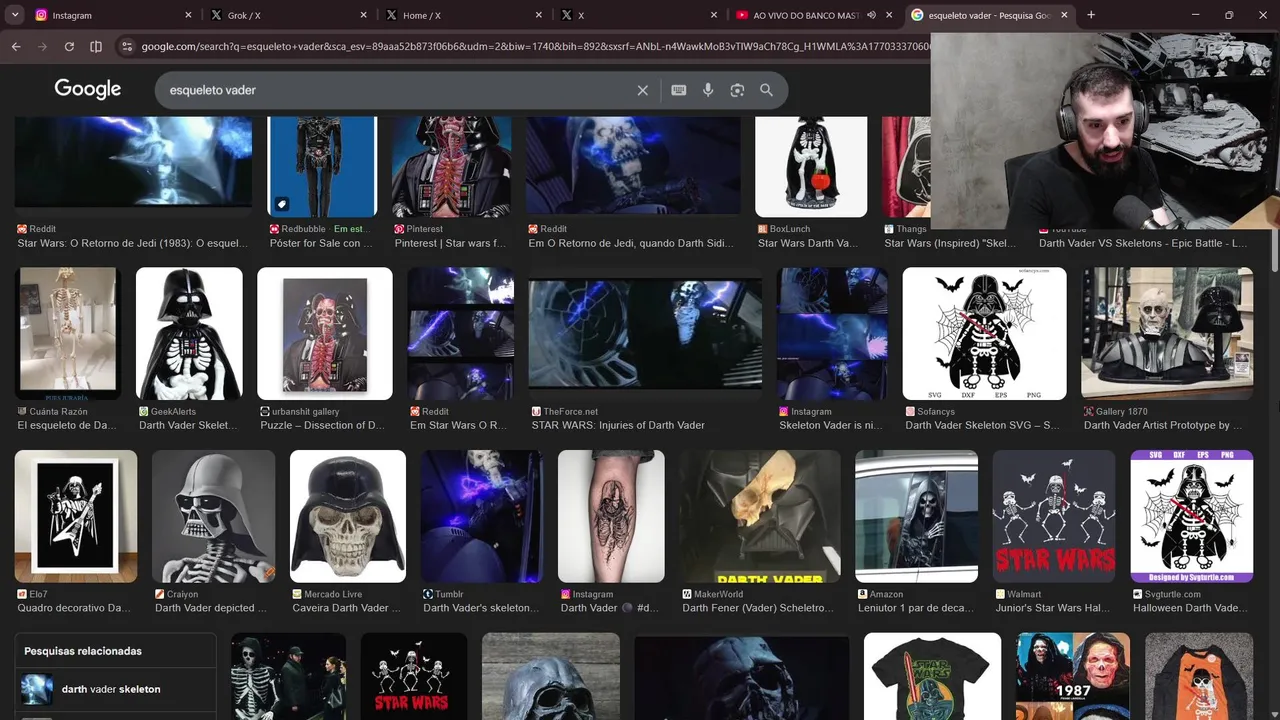Open Cuánta Razón skeleton photo thumbnail

pos(68,334)
